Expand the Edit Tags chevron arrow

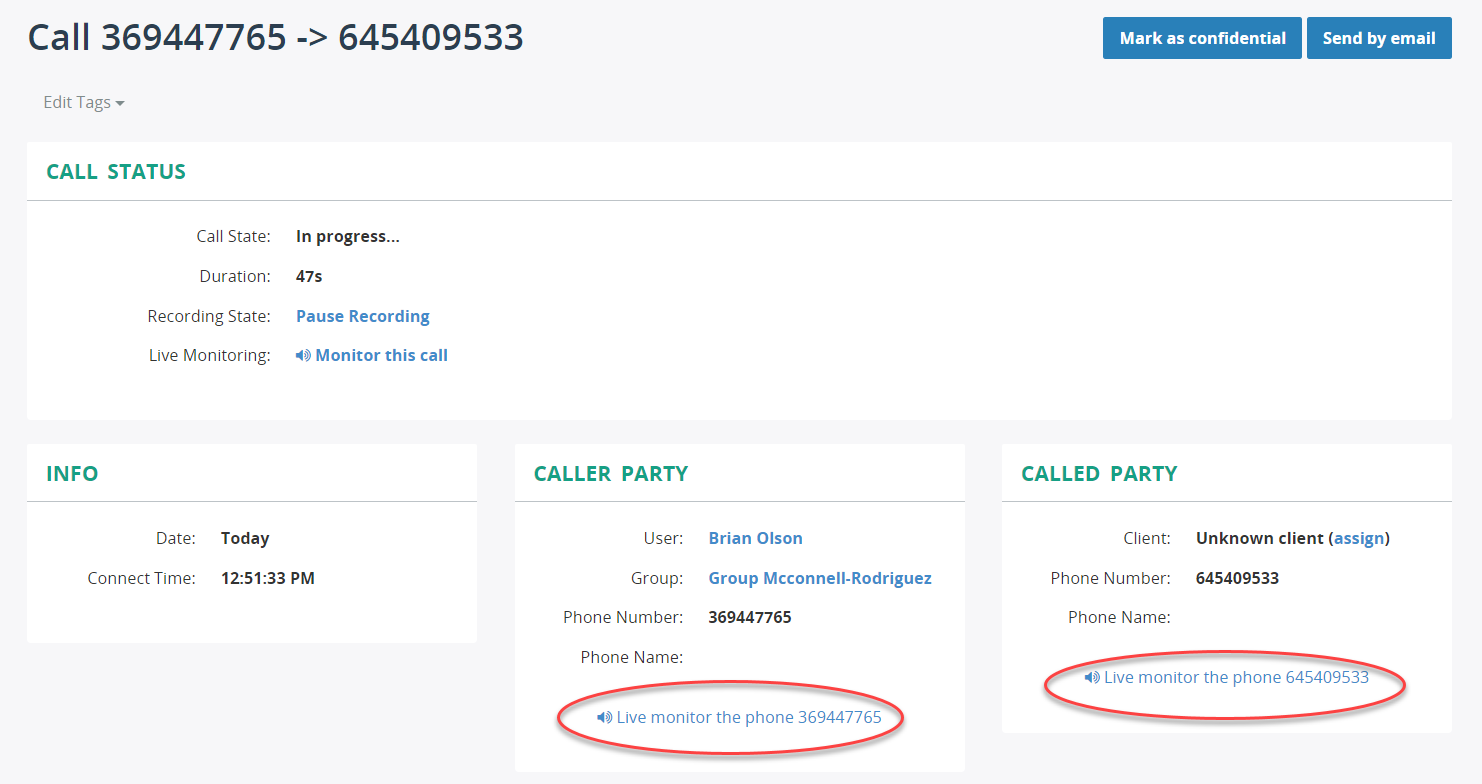click(120, 103)
